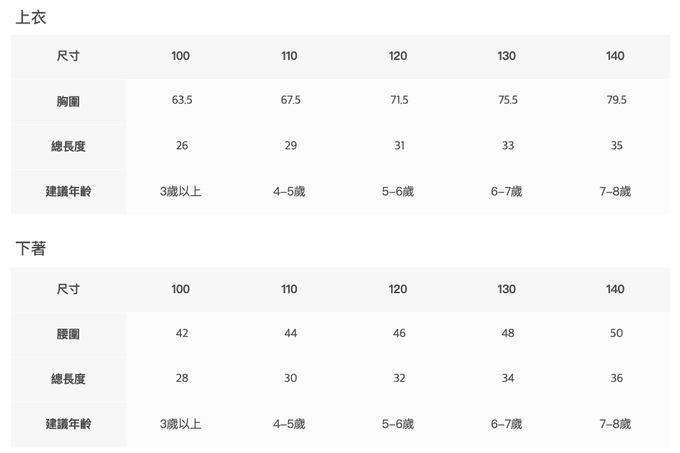Click chest measurement value 63.5

(x=181, y=101)
